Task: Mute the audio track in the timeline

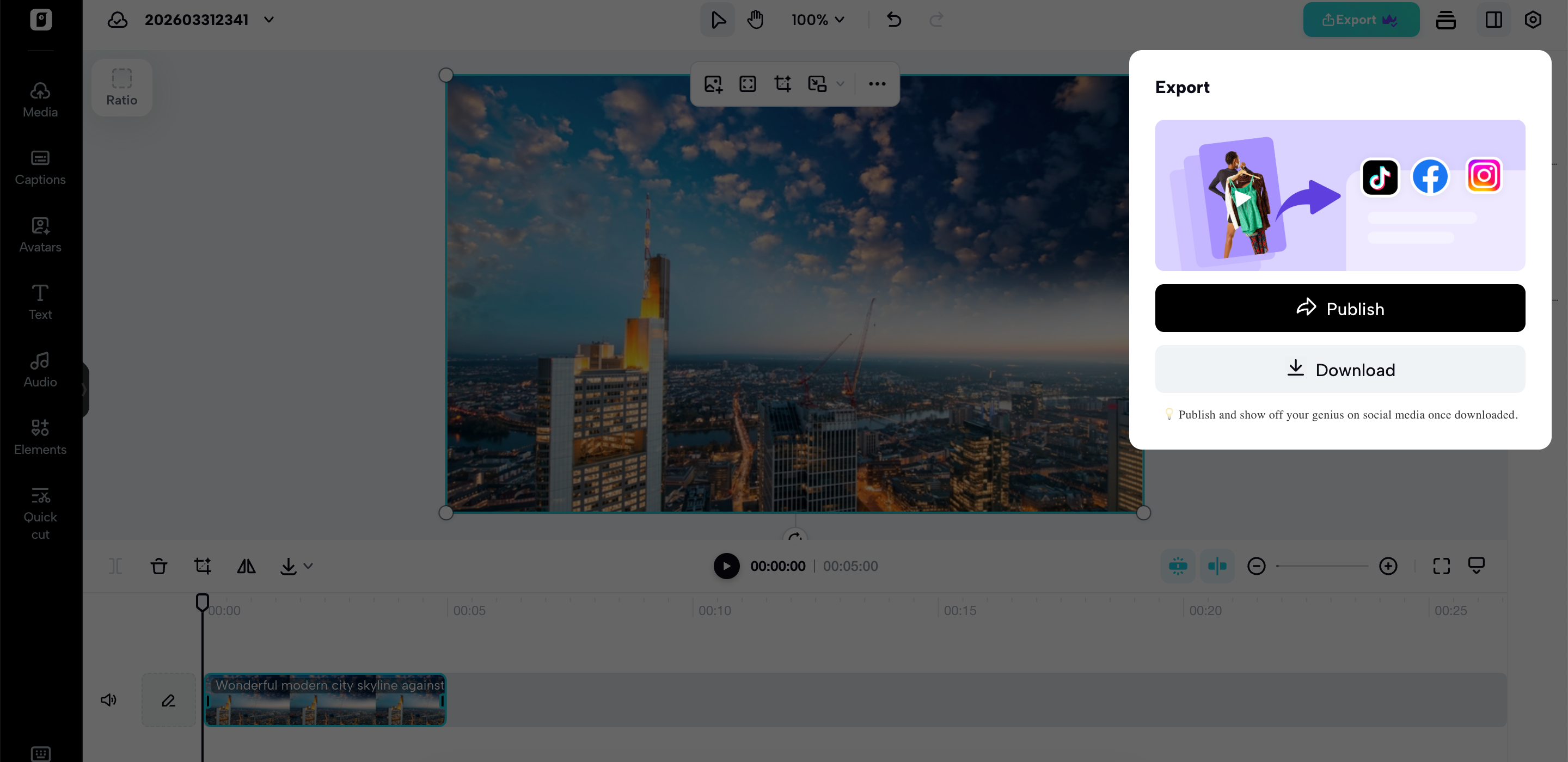Action: coord(108,699)
